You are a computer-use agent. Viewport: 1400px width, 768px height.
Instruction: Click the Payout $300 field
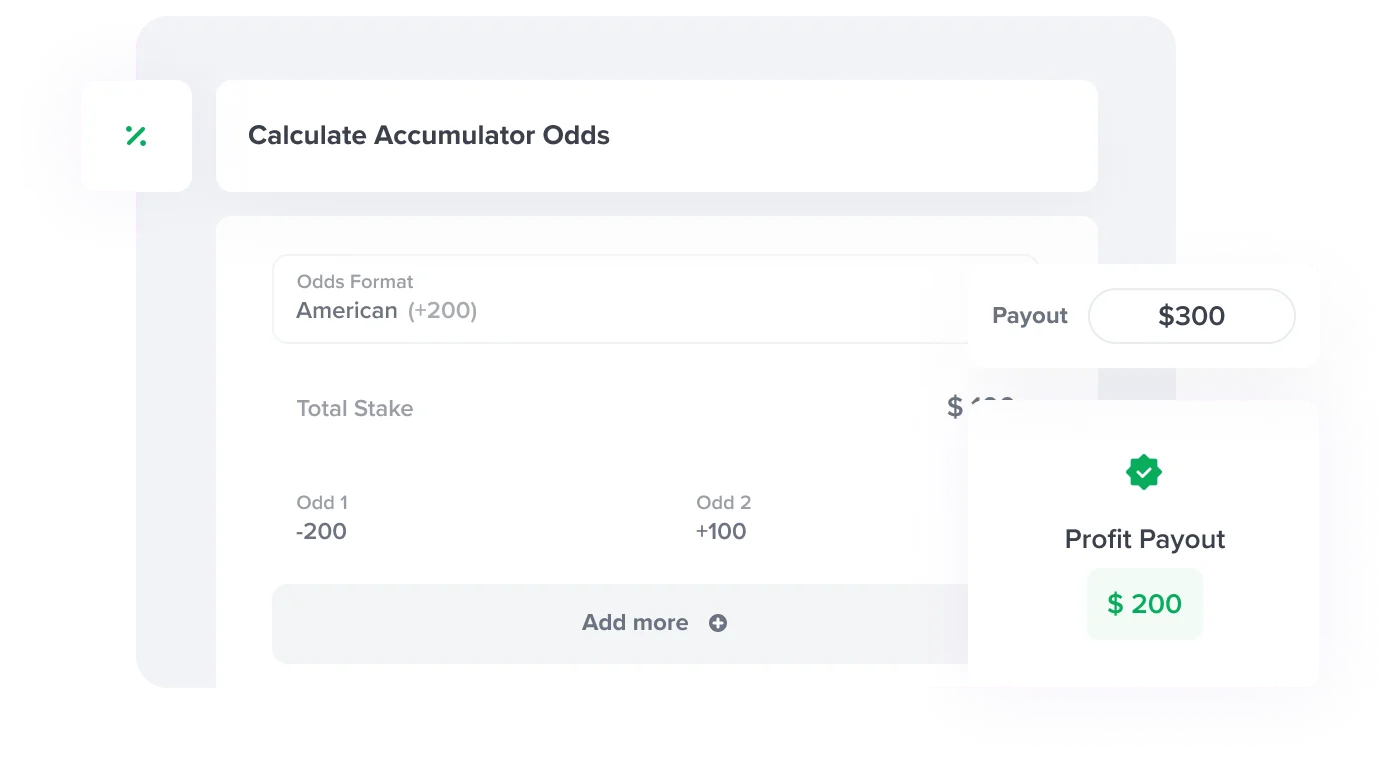[x=1192, y=317]
